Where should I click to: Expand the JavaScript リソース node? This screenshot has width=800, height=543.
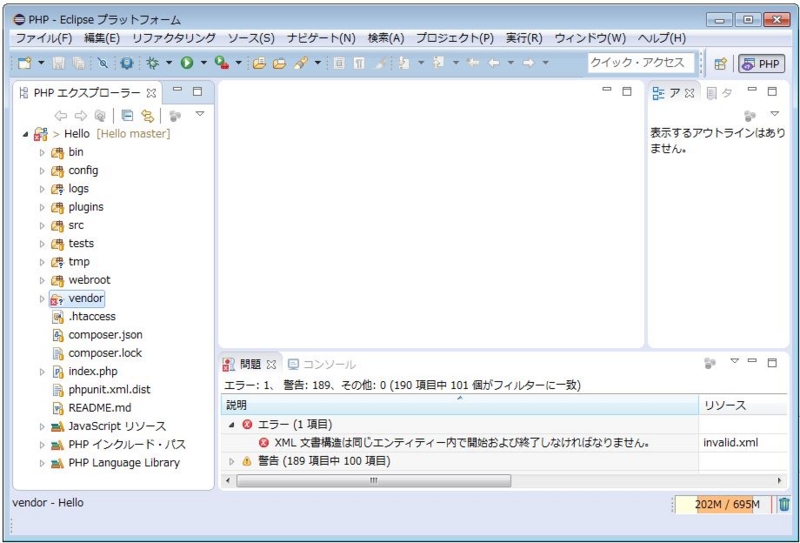pos(42,427)
